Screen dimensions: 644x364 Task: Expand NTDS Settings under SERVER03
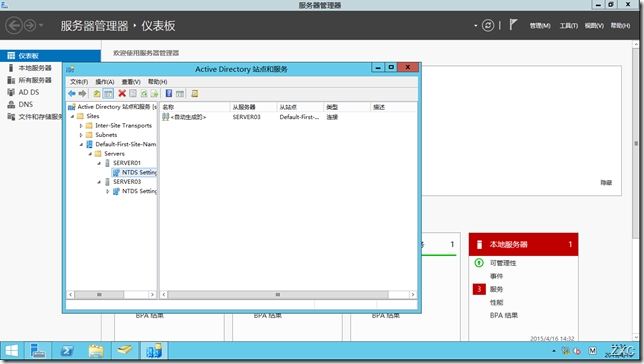(x=108, y=191)
